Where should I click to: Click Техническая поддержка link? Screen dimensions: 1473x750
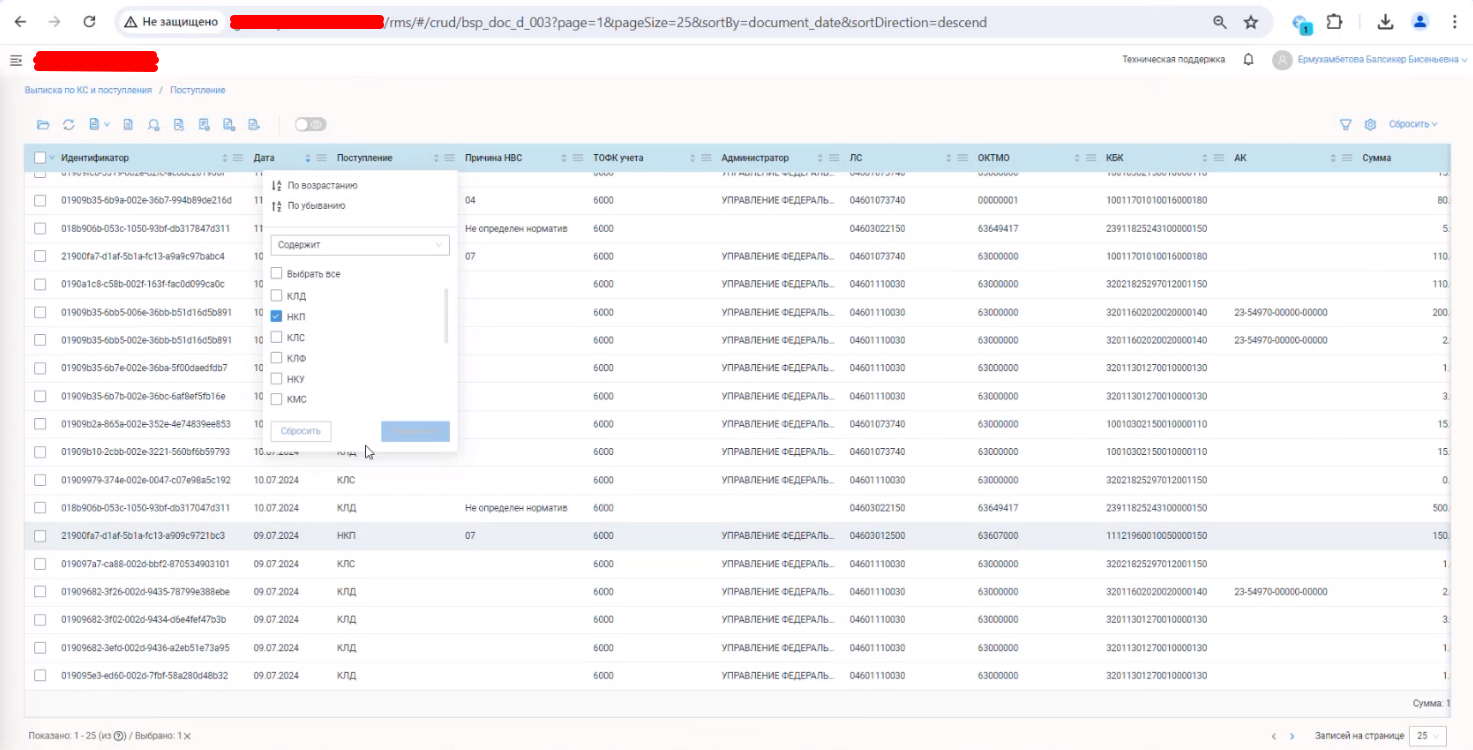1173,60
